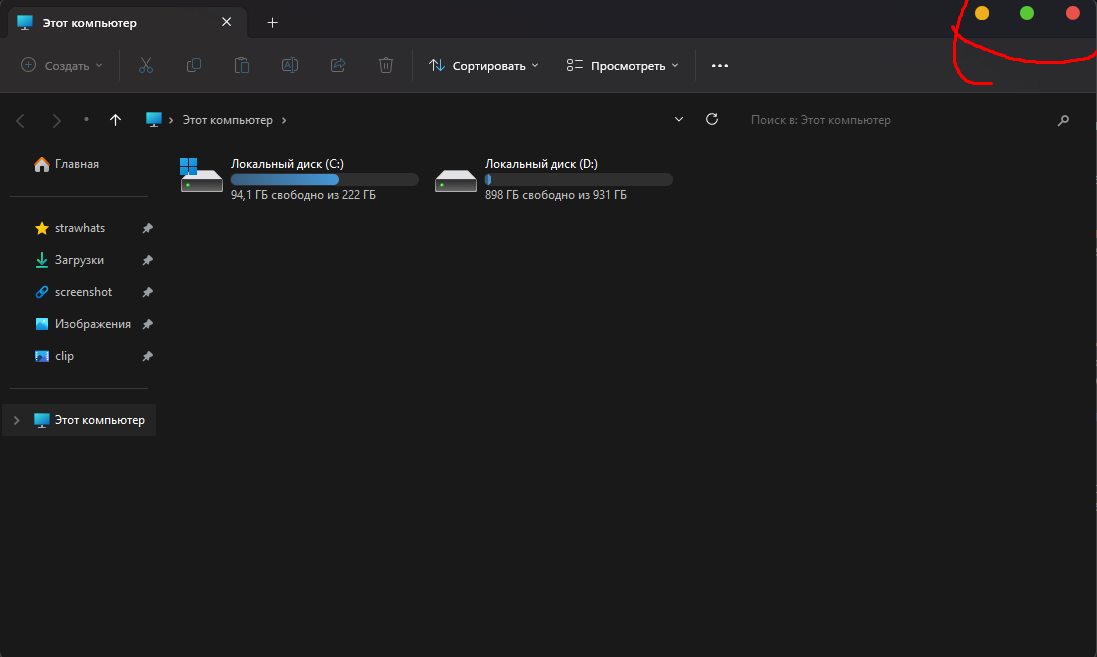Unpin Загрузки using its pin icon

point(148,260)
